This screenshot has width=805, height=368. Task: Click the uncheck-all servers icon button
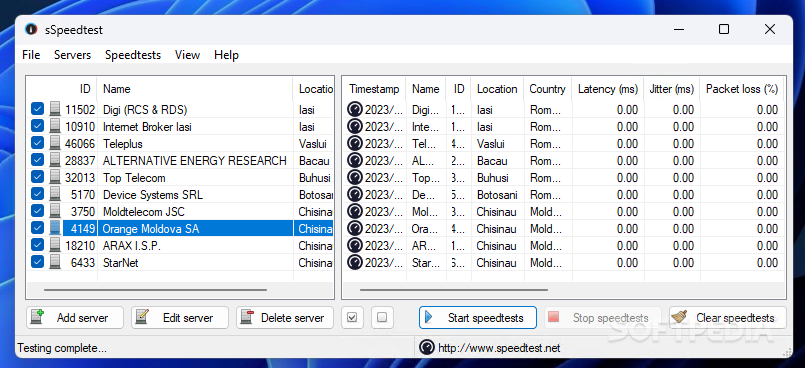[382, 318]
